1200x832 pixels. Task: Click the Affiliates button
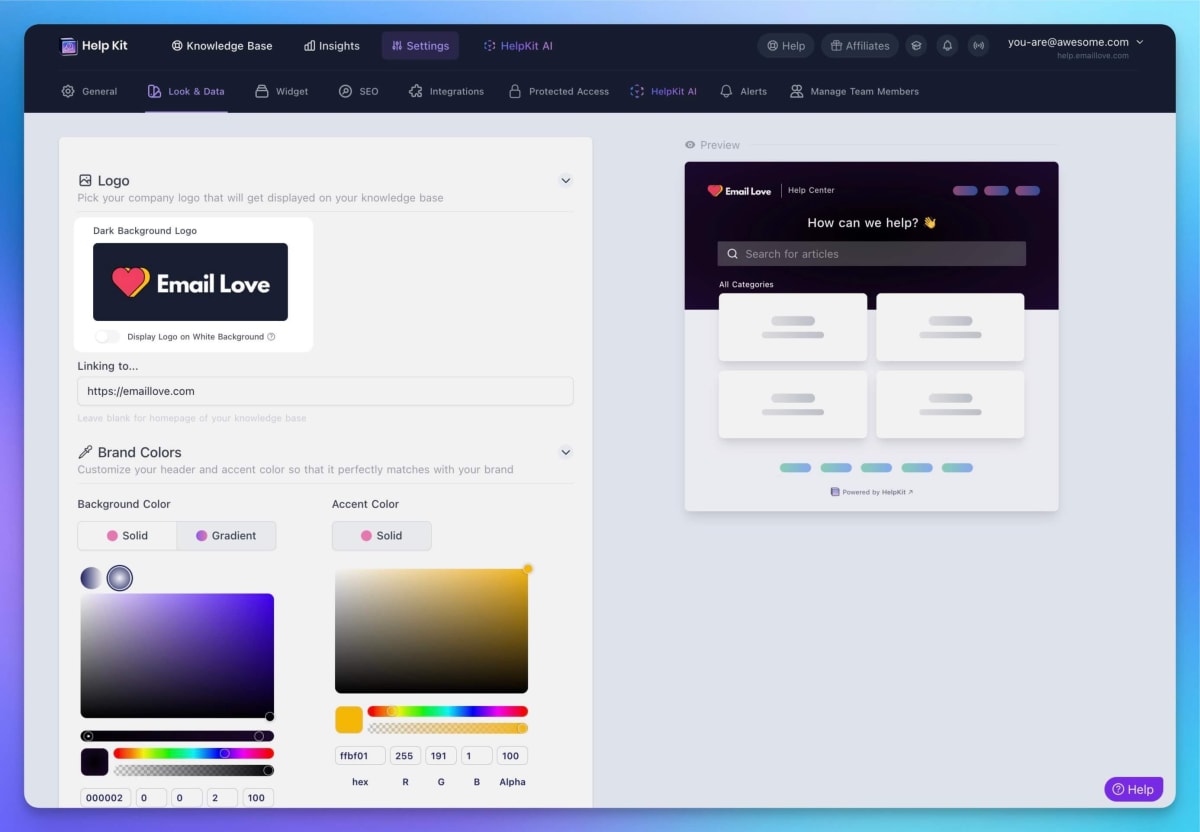click(859, 46)
